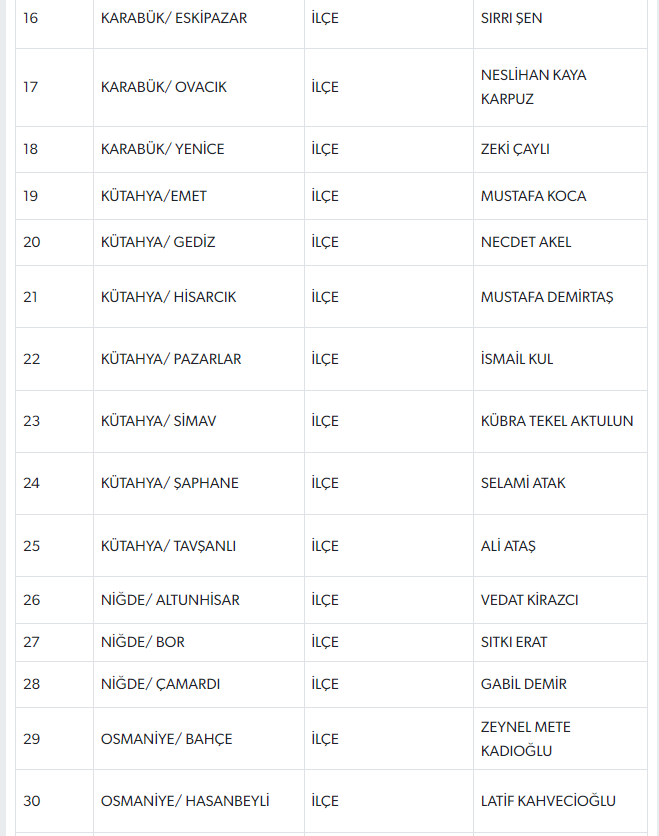This screenshot has width=659, height=836.
Task: Select the KÜTAHYA/ HİSARCIK cell
Action: [x=198, y=296]
